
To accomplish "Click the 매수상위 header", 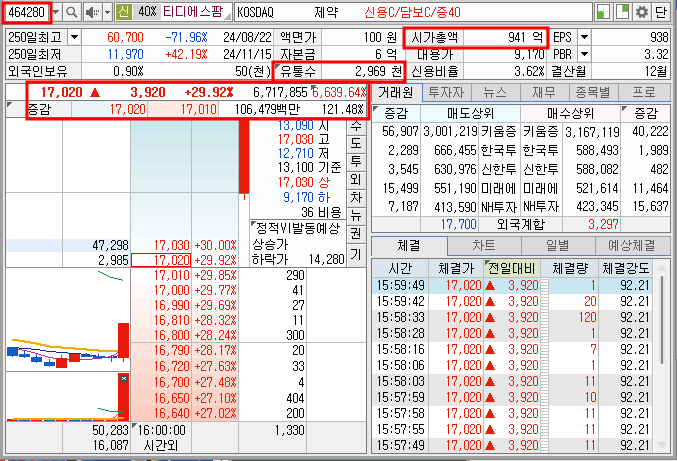I will click(x=570, y=114).
